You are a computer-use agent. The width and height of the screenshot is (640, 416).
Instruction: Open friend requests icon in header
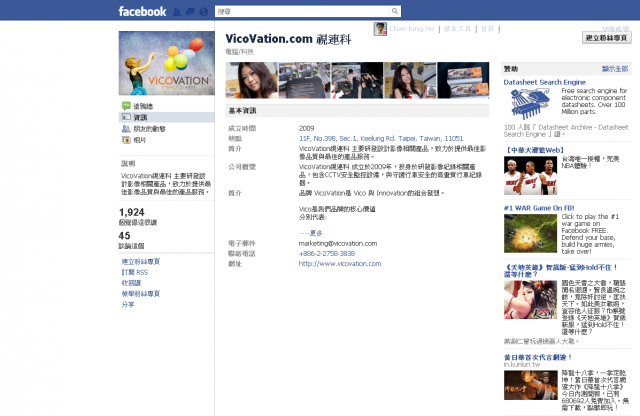coord(177,12)
